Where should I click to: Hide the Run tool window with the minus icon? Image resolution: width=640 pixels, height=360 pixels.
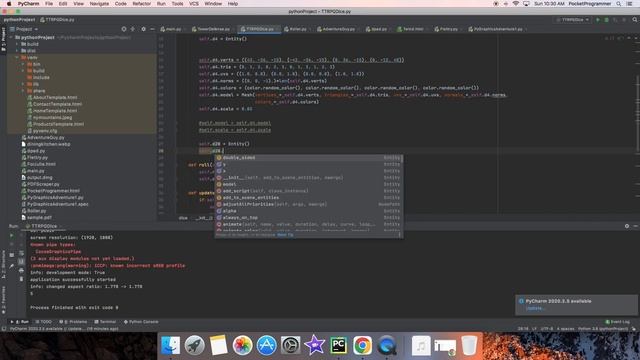coord(636,226)
